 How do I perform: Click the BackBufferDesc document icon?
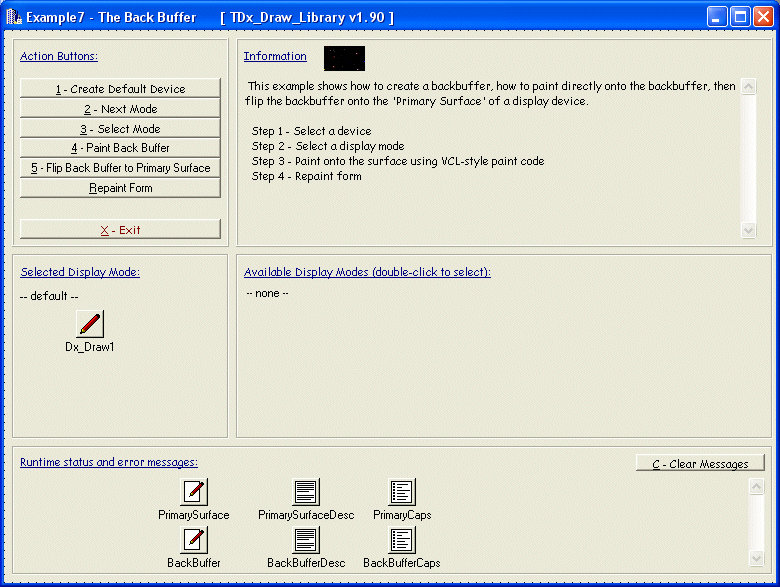[305, 540]
